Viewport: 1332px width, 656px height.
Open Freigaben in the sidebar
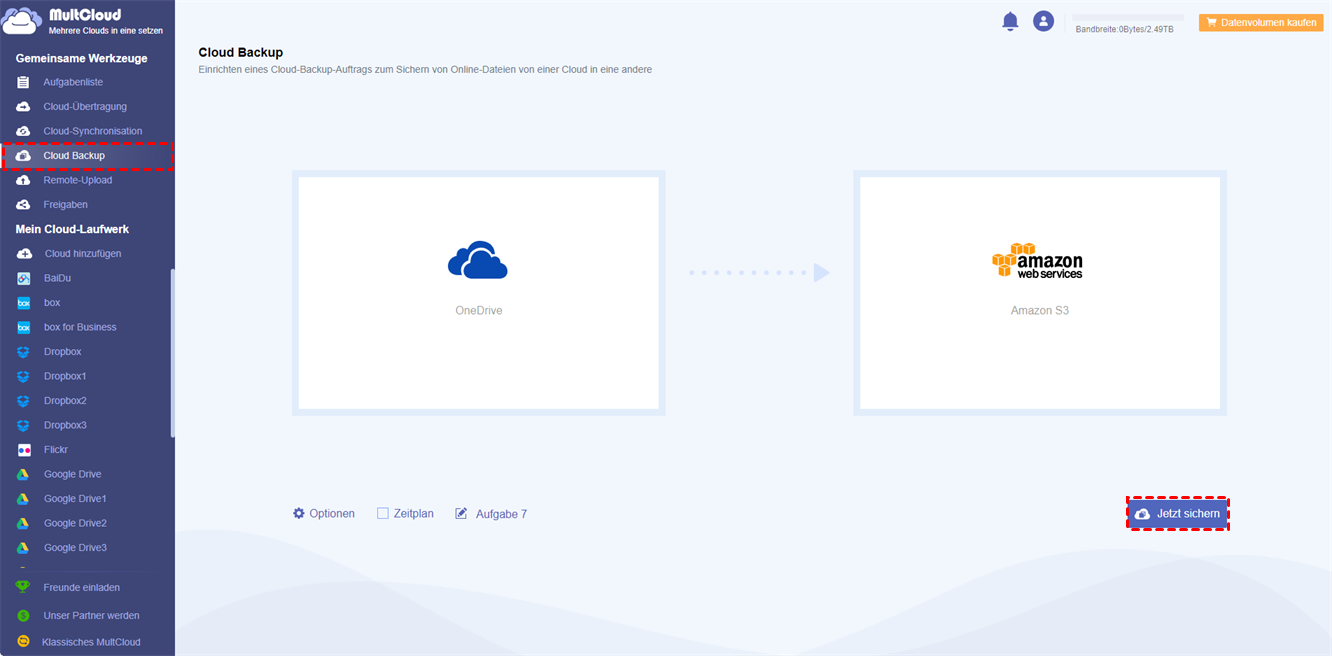pyautogui.click(x=66, y=205)
